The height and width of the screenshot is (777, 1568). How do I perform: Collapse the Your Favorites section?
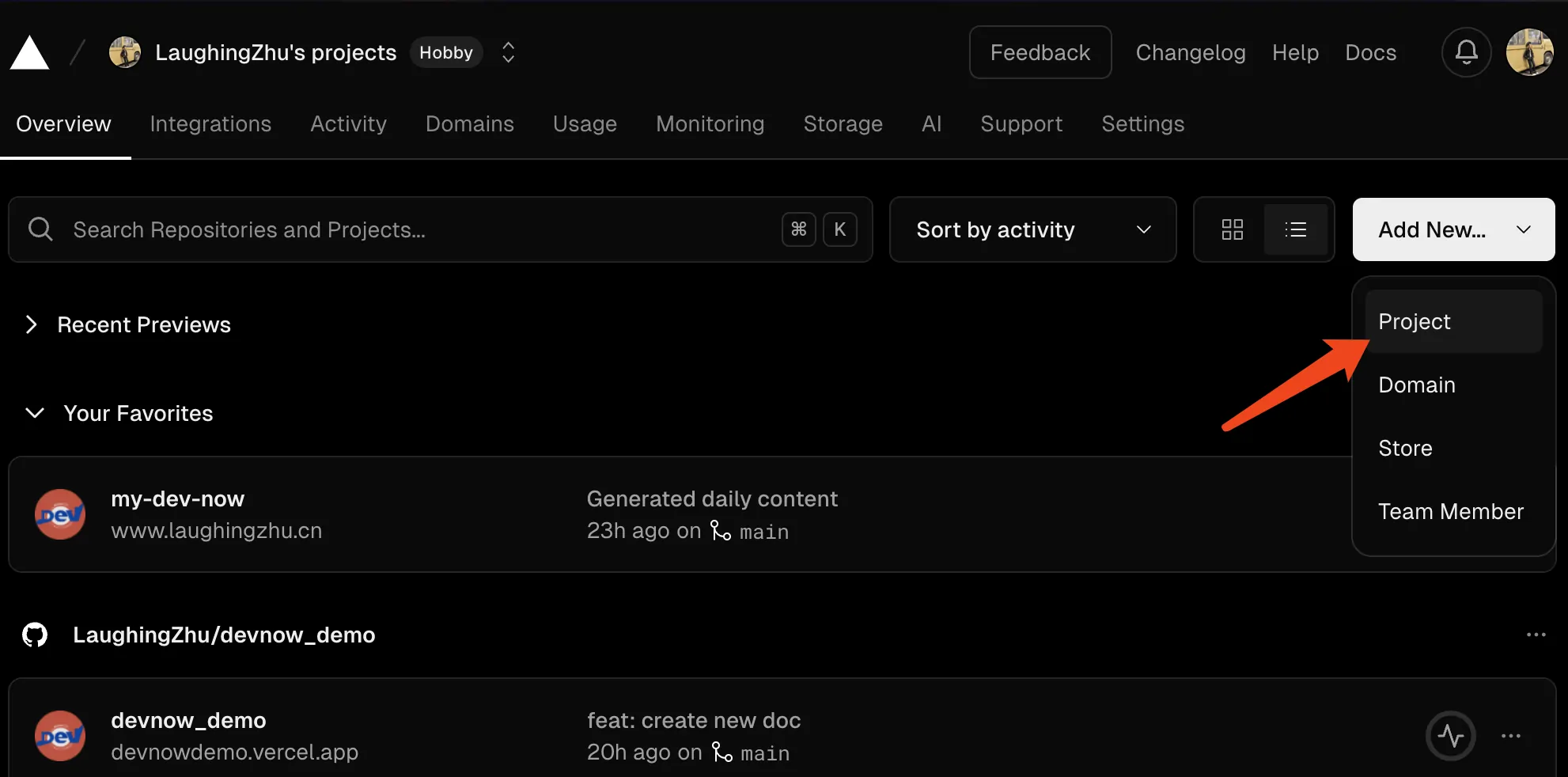(119, 413)
